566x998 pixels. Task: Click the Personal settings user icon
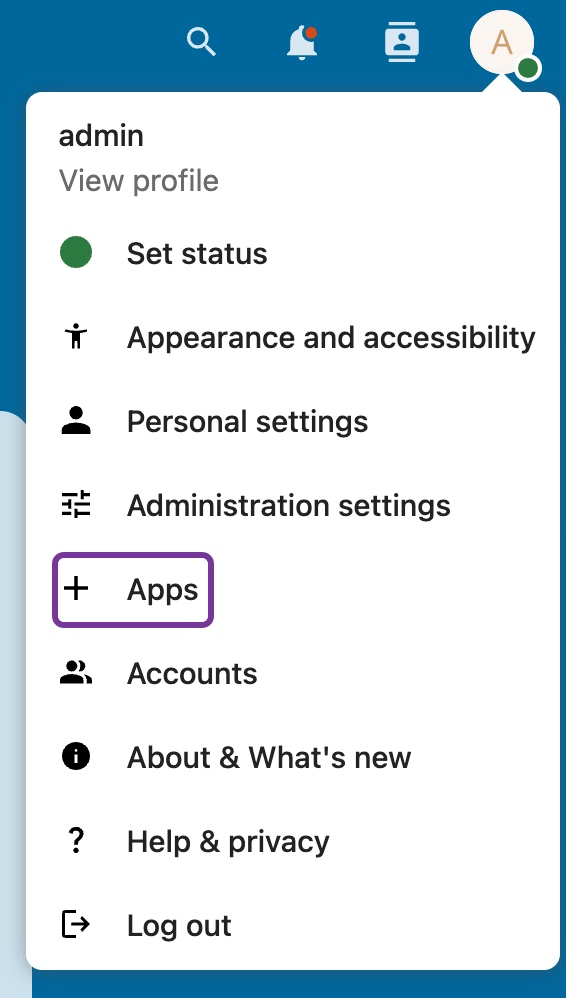coord(76,421)
